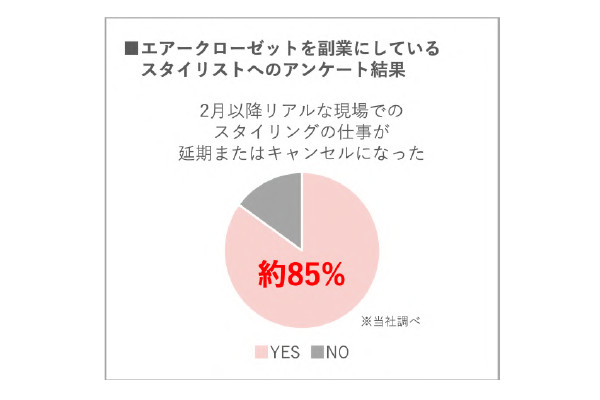Viewport: 600px width, 400px height.
Task: Click subtitle line 延期またはキャンセルになった
Action: point(301,153)
